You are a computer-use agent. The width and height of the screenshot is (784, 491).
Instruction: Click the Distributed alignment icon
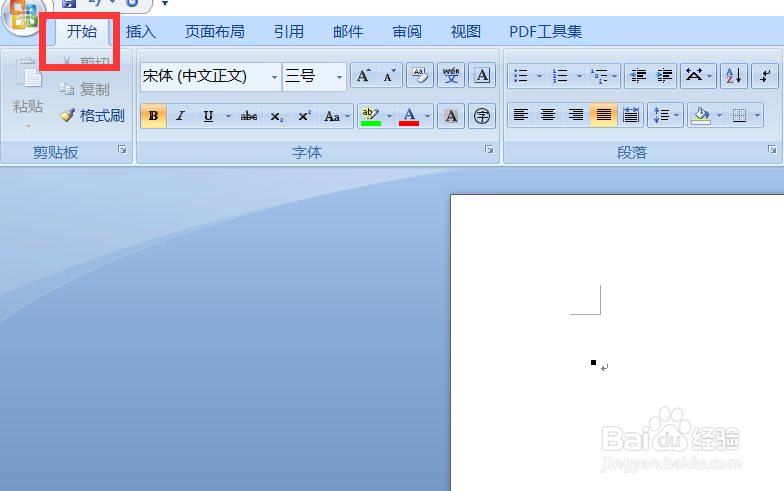pyautogui.click(x=631, y=116)
